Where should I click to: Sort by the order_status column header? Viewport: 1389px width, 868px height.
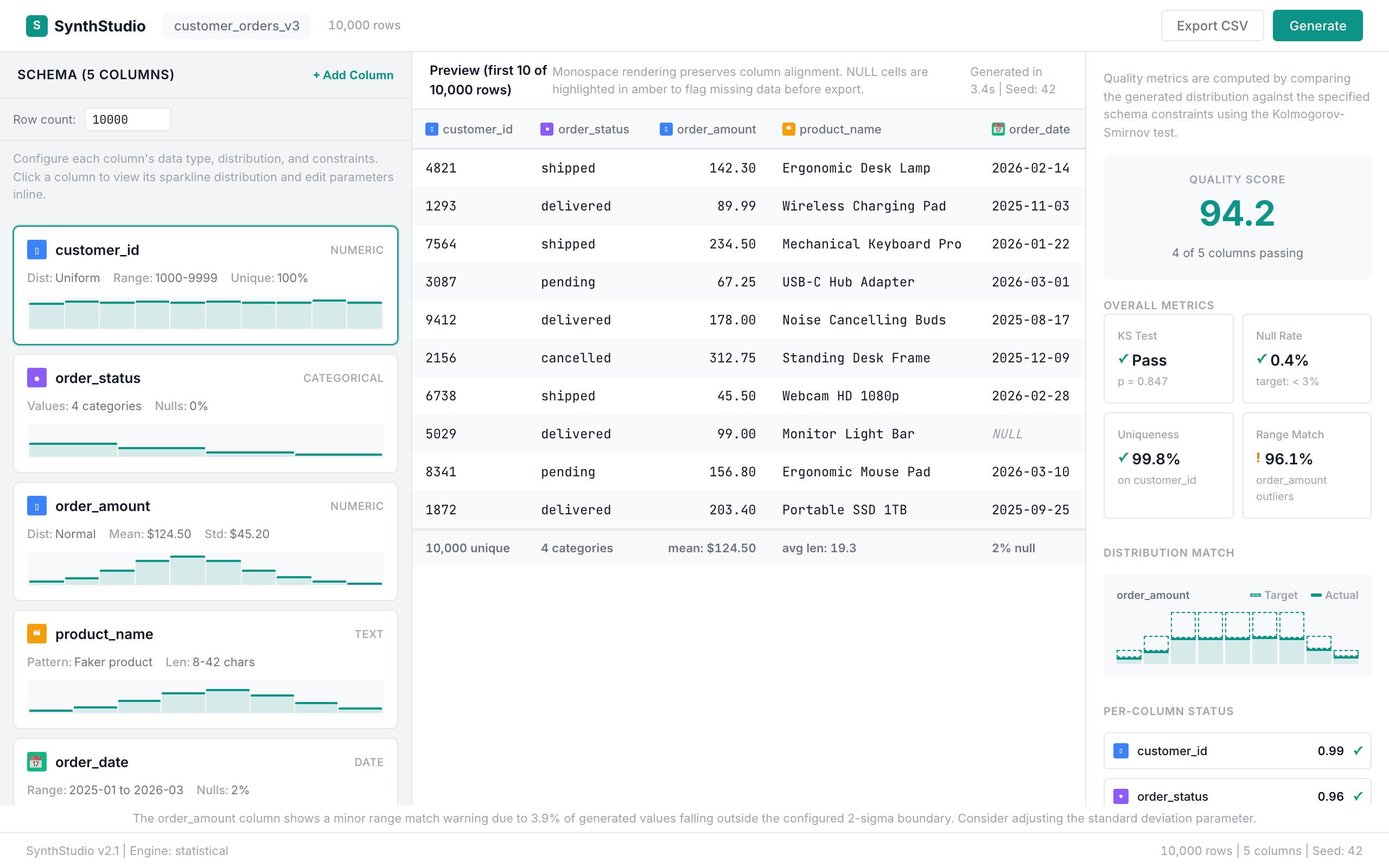592,129
